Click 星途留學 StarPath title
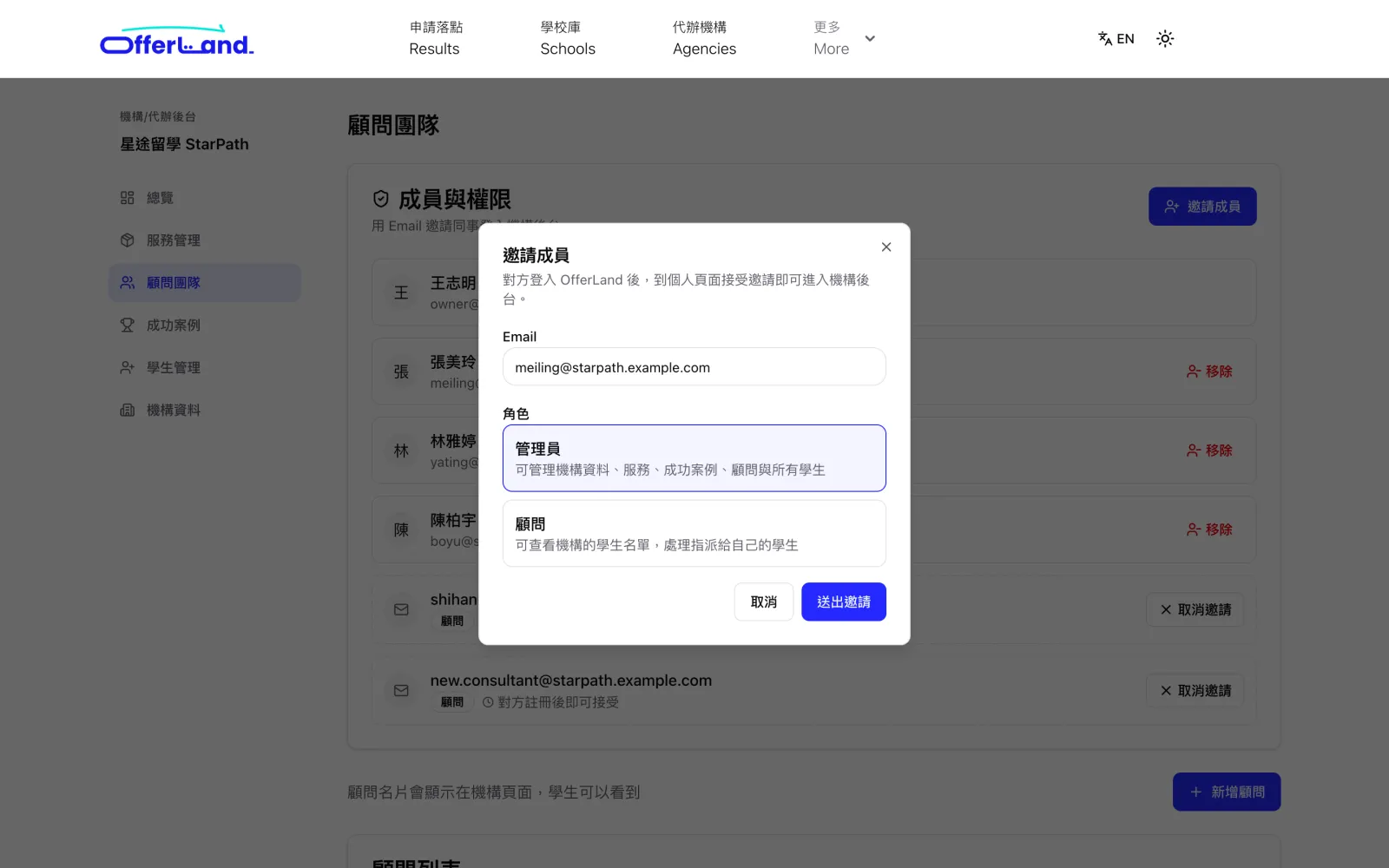Screen dimensions: 1389x868 [184, 144]
